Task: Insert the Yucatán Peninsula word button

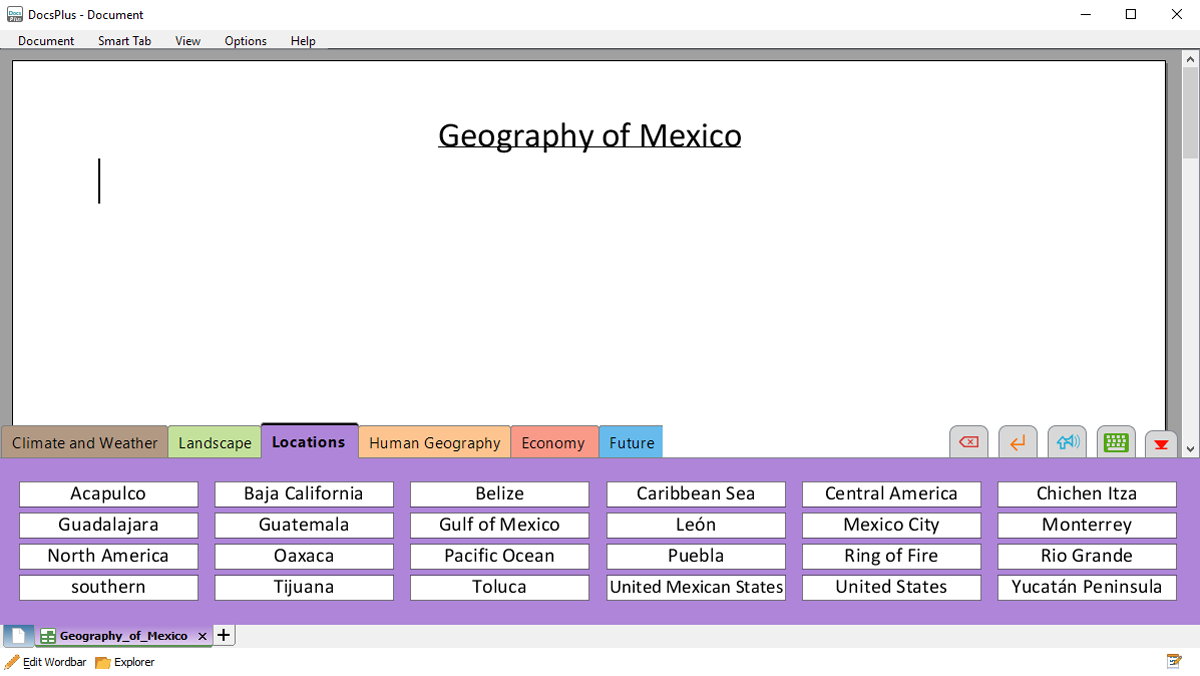Action: click(x=1087, y=587)
